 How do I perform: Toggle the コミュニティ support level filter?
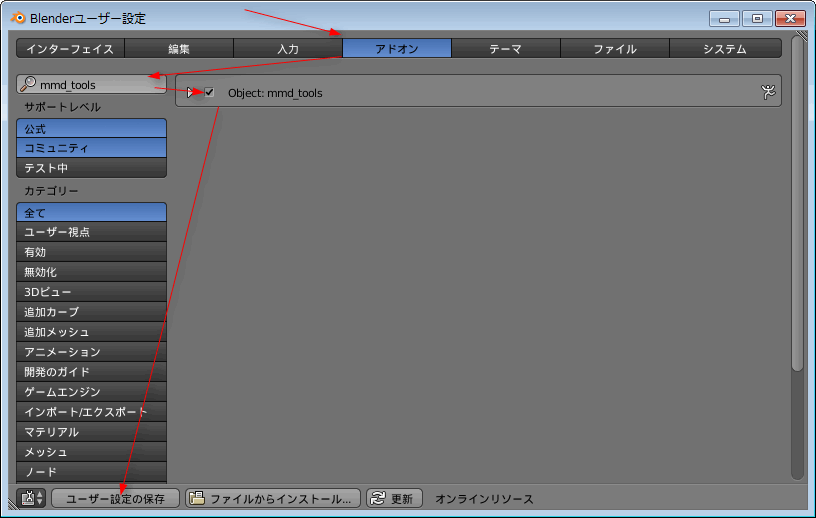pyautogui.click(x=92, y=148)
